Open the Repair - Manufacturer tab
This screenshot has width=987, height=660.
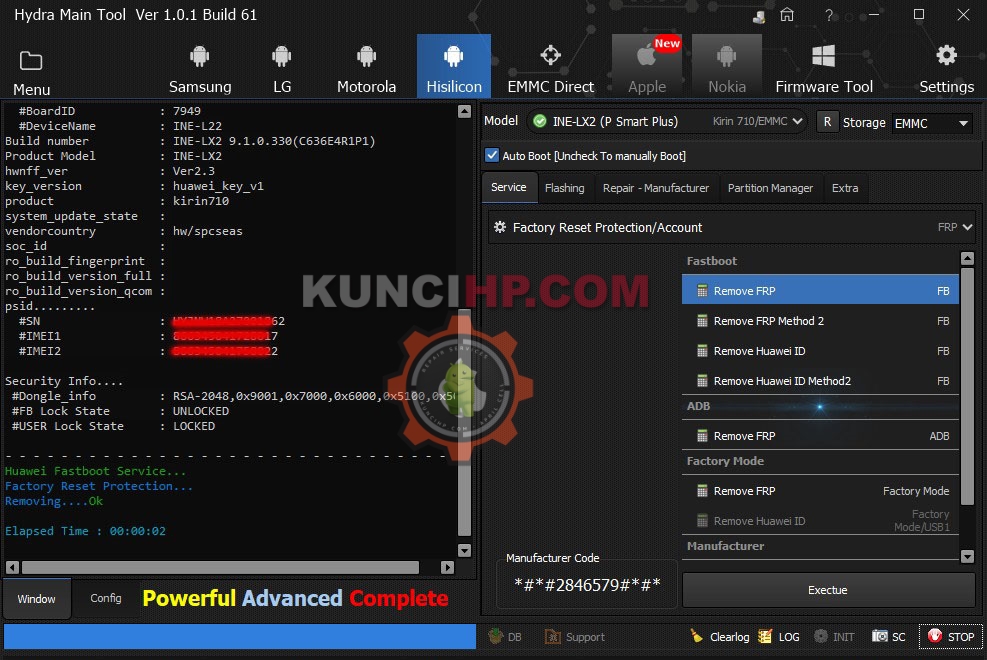655,188
